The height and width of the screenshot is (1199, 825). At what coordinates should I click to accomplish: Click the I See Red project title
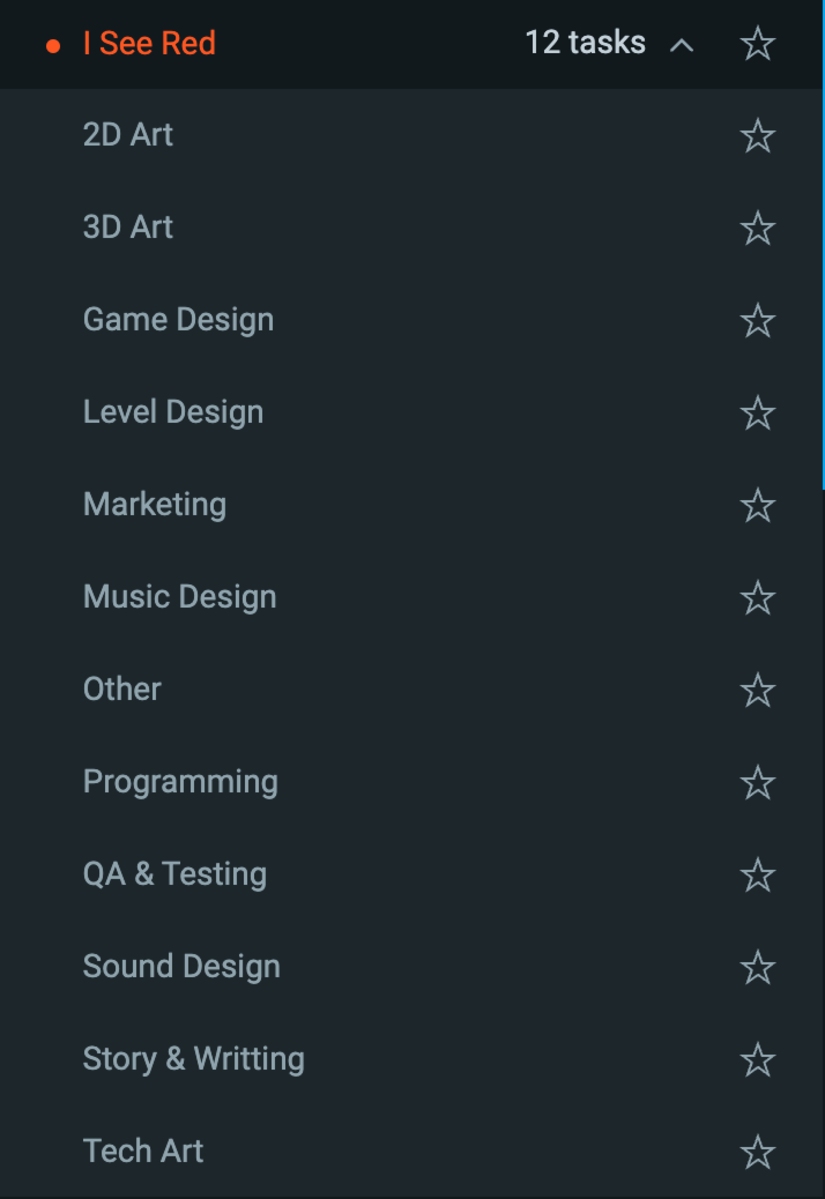pyautogui.click(x=149, y=44)
